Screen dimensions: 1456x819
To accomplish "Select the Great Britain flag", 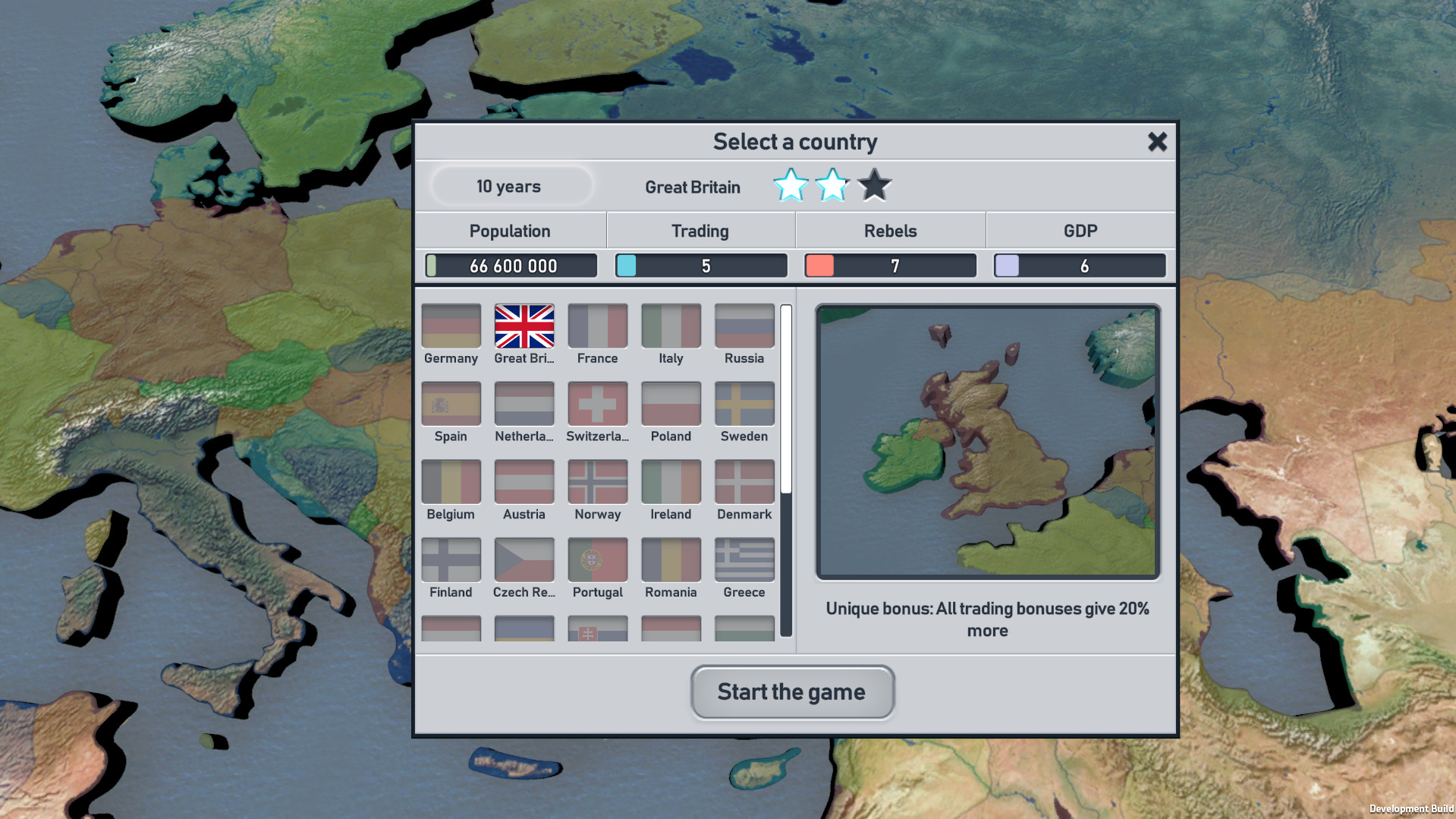I will pyautogui.click(x=524, y=326).
